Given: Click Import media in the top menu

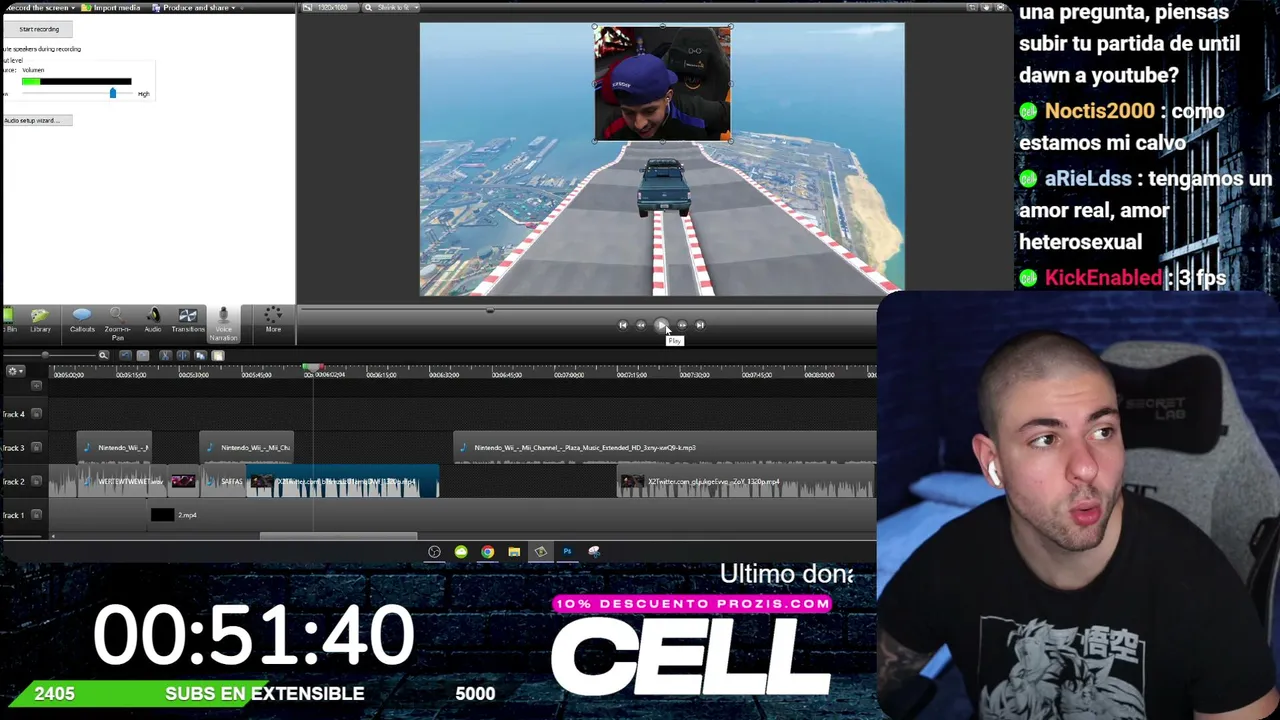Looking at the screenshot, I should 112,8.
